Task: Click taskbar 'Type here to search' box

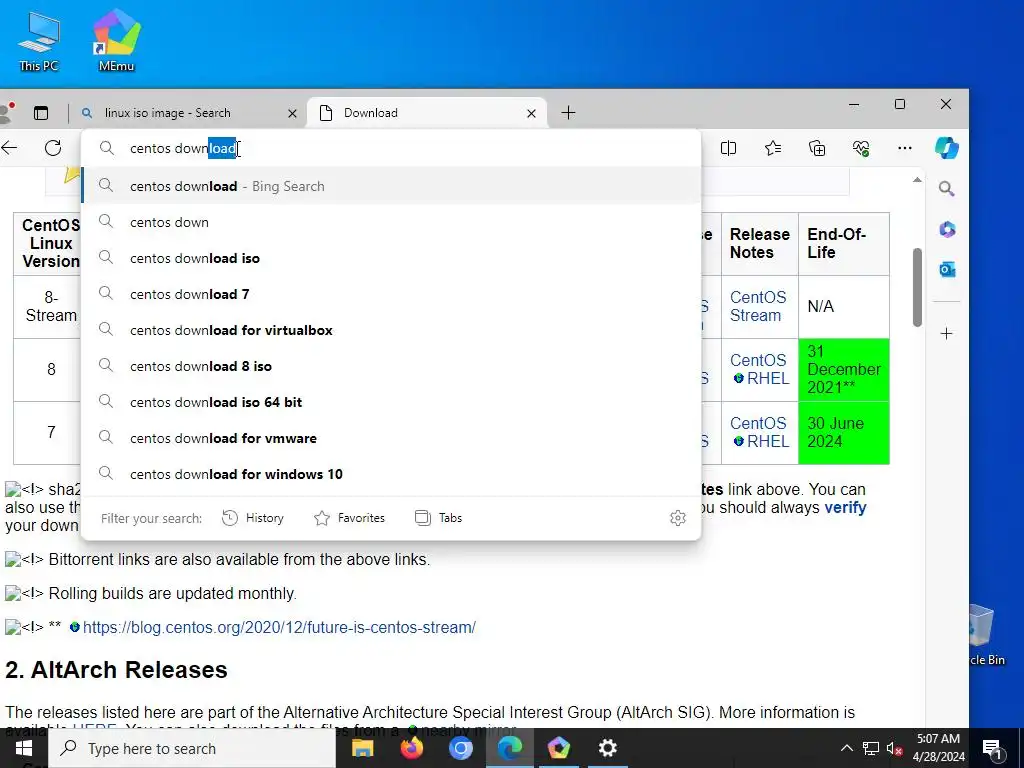Action: 192,748
